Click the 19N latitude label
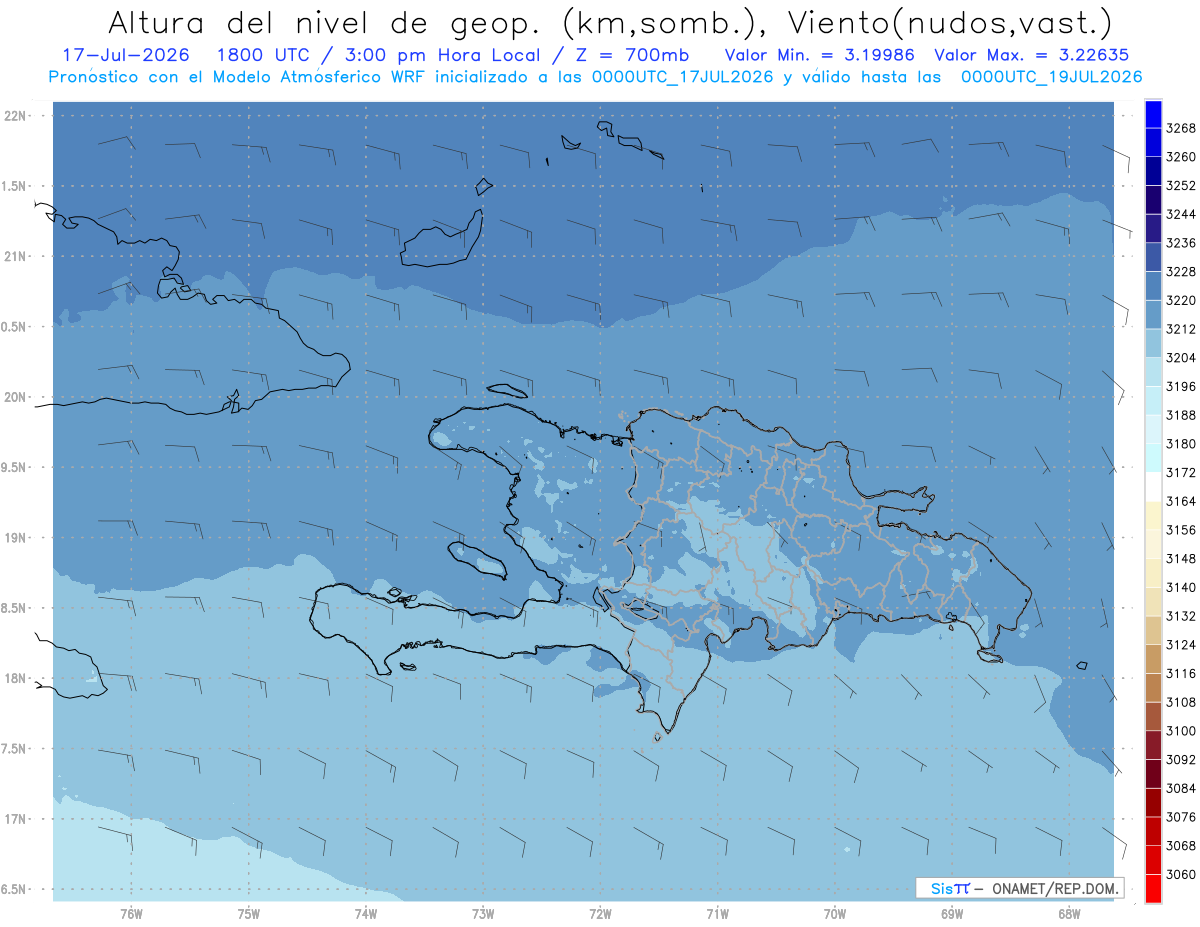Viewport: 1200px width, 927px height. coord(16,537)
